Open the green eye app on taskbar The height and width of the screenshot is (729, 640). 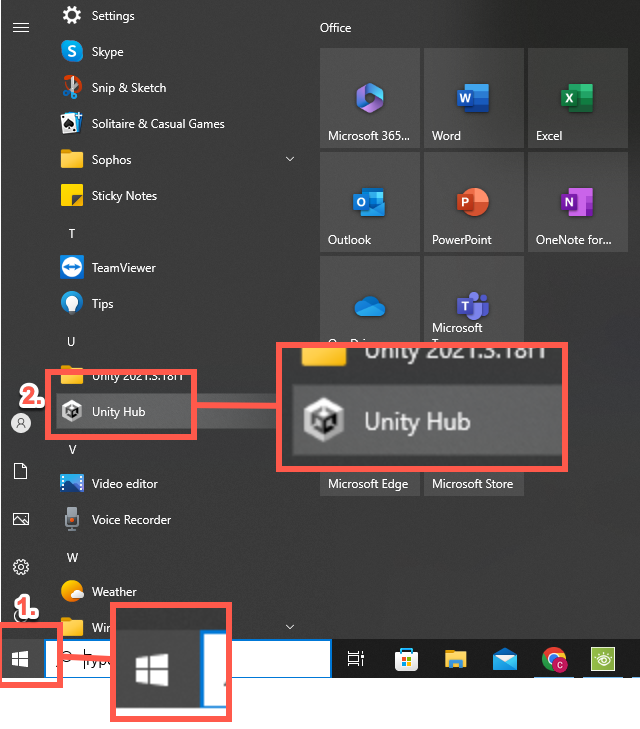(603, 659)
